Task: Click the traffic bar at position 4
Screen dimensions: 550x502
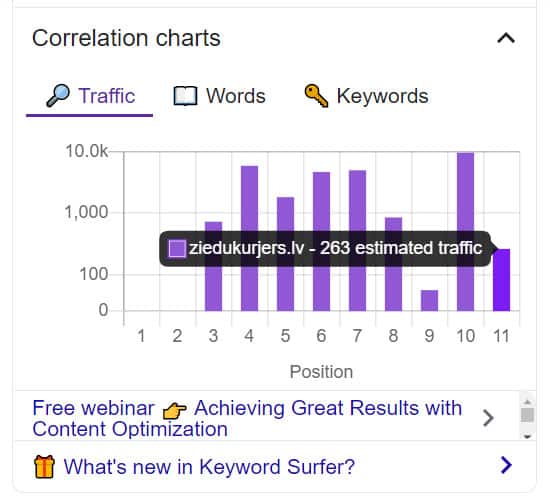Action: 249,238
